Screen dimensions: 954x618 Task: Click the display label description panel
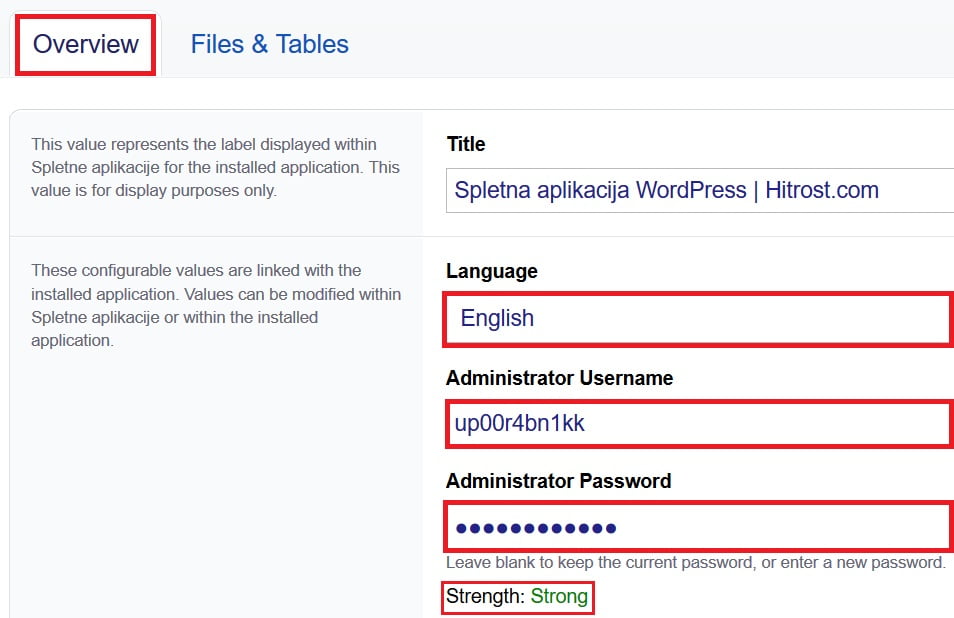216,168
